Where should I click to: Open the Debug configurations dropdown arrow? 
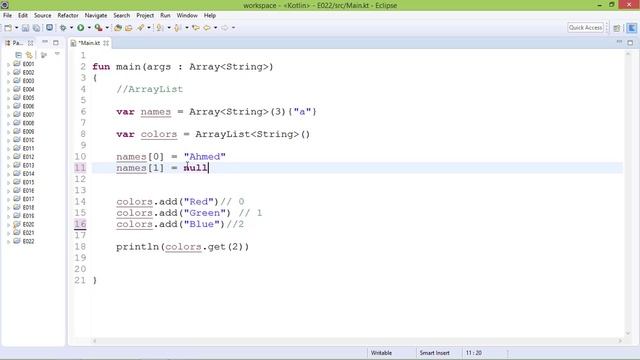[x=71, y=28]
